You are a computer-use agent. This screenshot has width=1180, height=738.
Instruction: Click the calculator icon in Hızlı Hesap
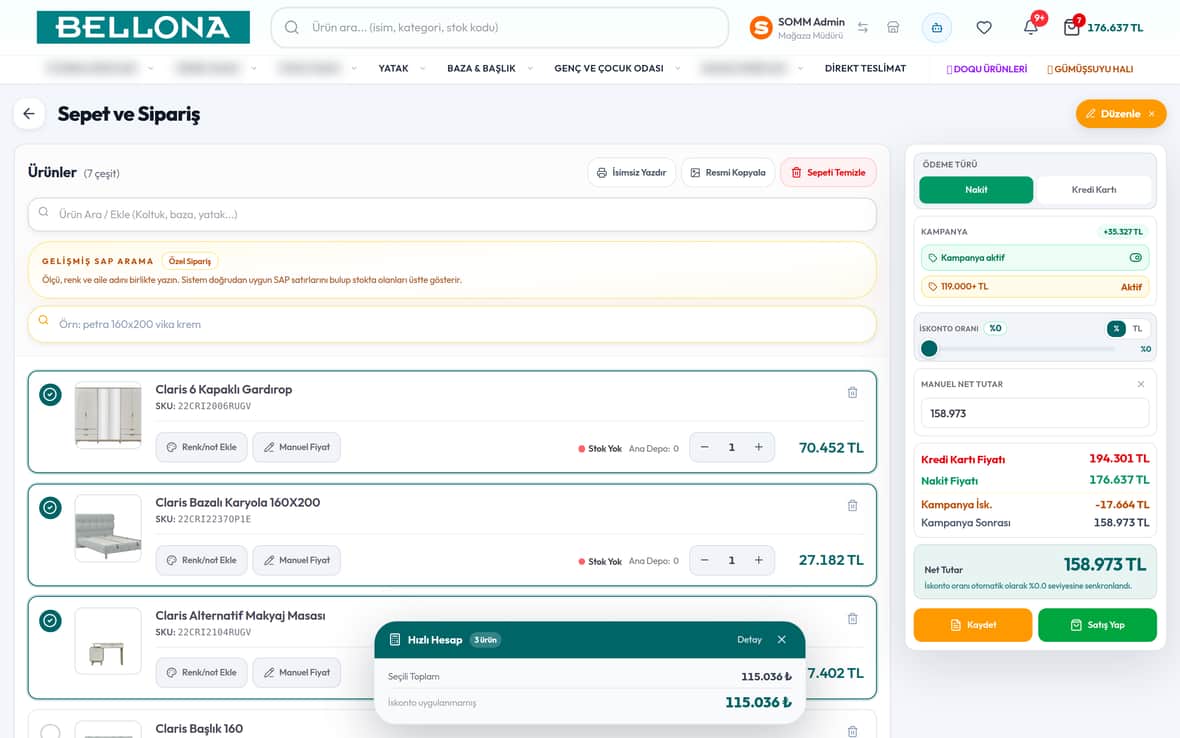[394, 639]
